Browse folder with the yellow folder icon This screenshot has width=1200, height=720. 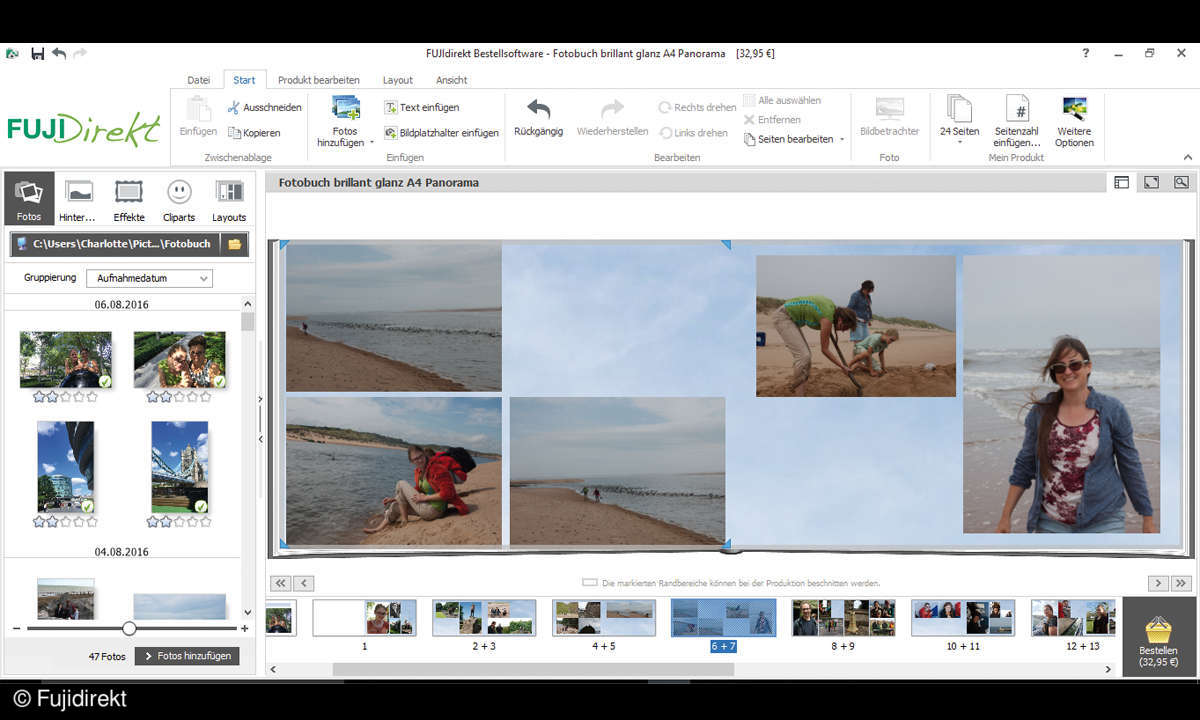point(235,244)
